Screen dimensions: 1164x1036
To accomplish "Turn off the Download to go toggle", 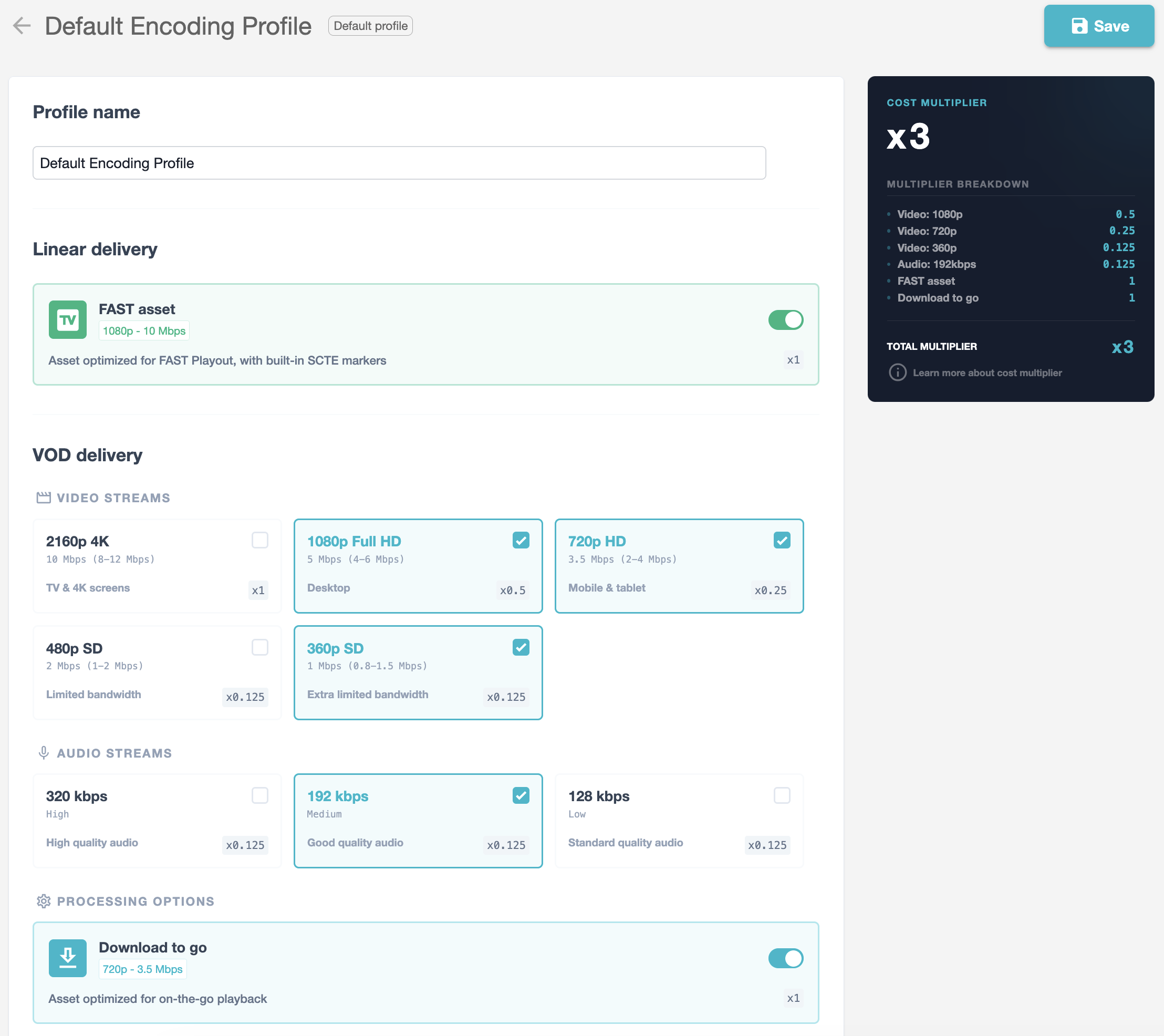I will (x=785, y=958).
